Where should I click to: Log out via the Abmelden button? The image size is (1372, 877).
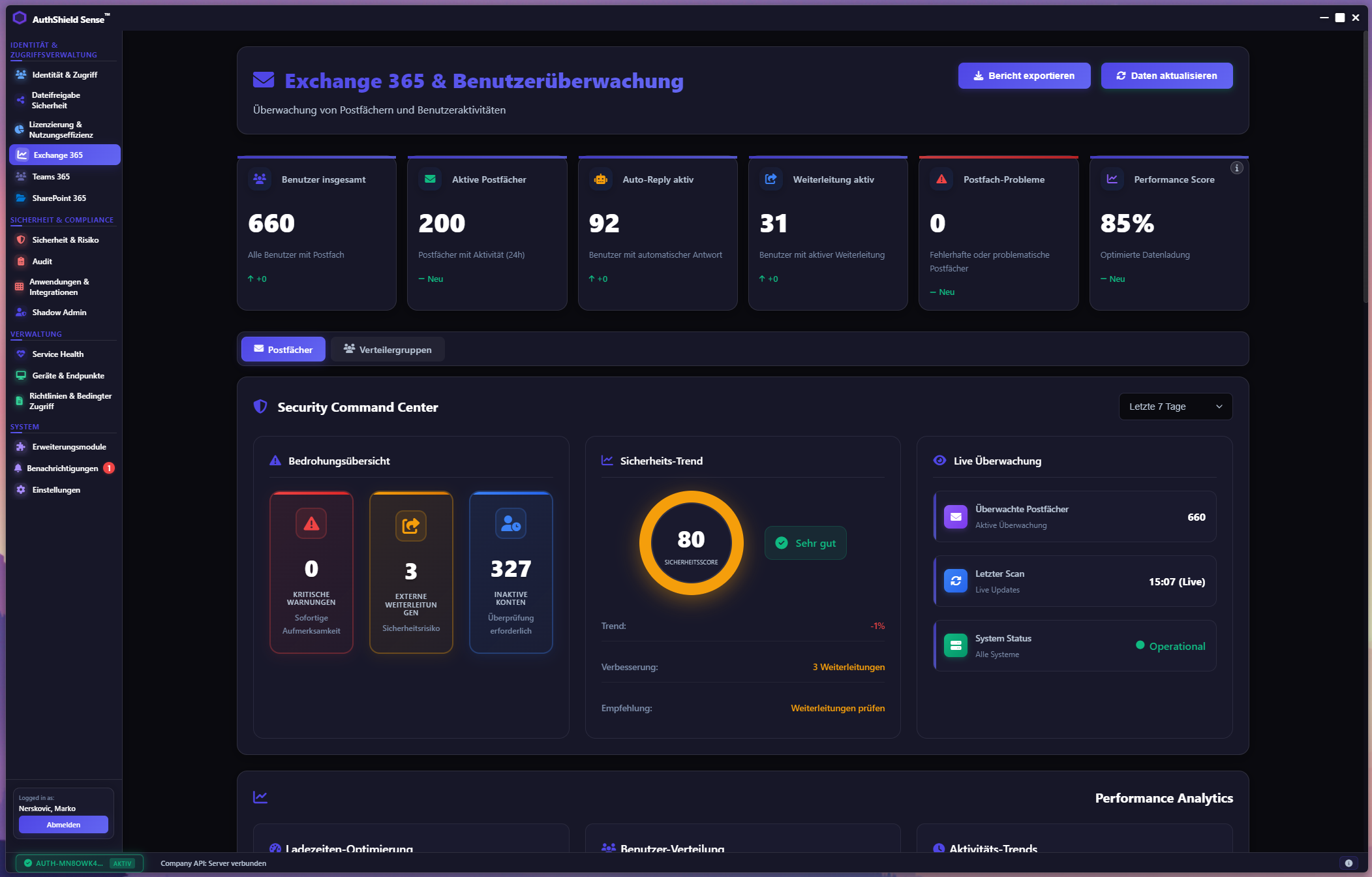[63, 825]
